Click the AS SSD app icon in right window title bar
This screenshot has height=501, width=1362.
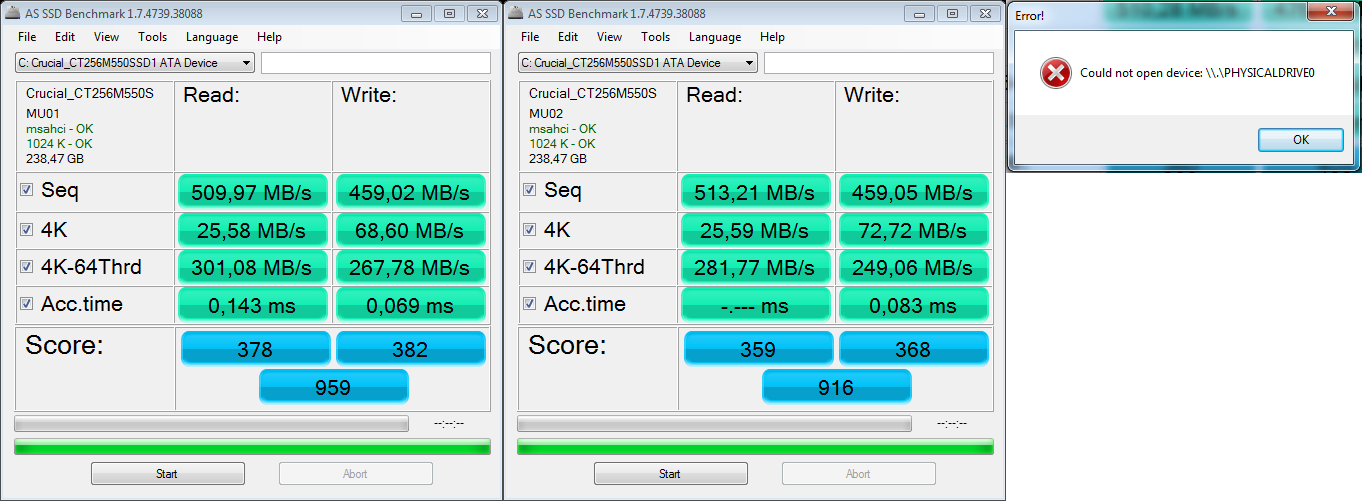pyautogui.click(x=515, y=13)
